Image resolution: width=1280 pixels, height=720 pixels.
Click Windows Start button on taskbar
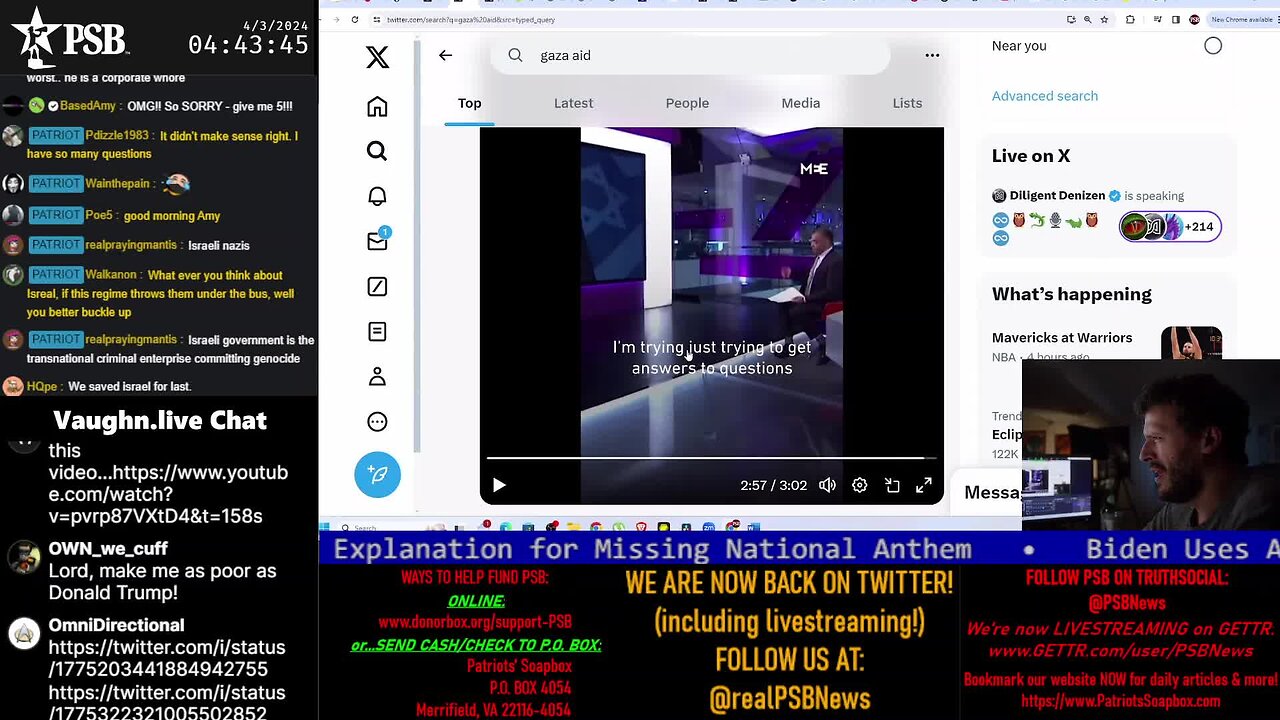(324, 527)
